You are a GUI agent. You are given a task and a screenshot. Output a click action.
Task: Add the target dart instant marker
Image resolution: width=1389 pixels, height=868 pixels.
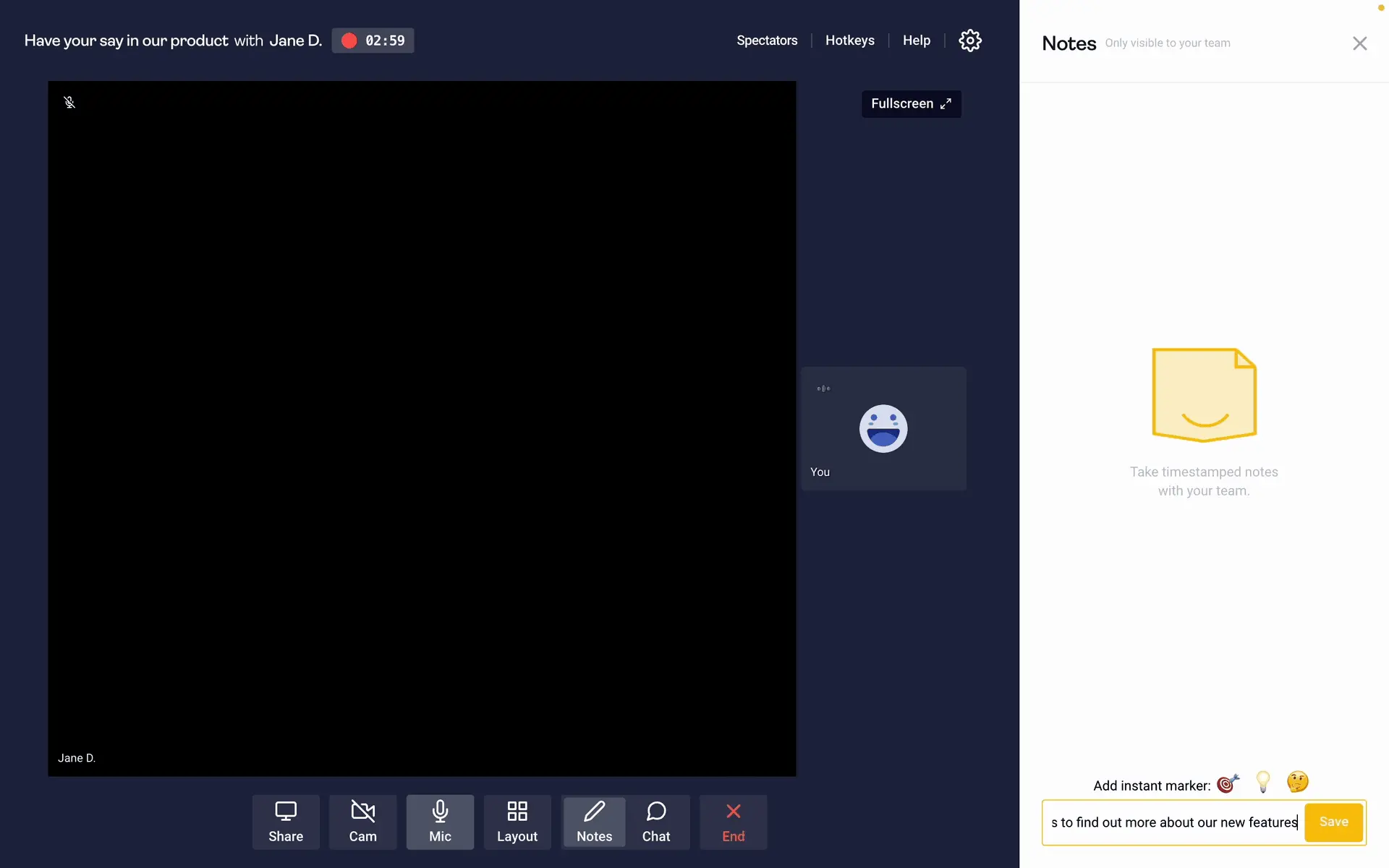1228,783
